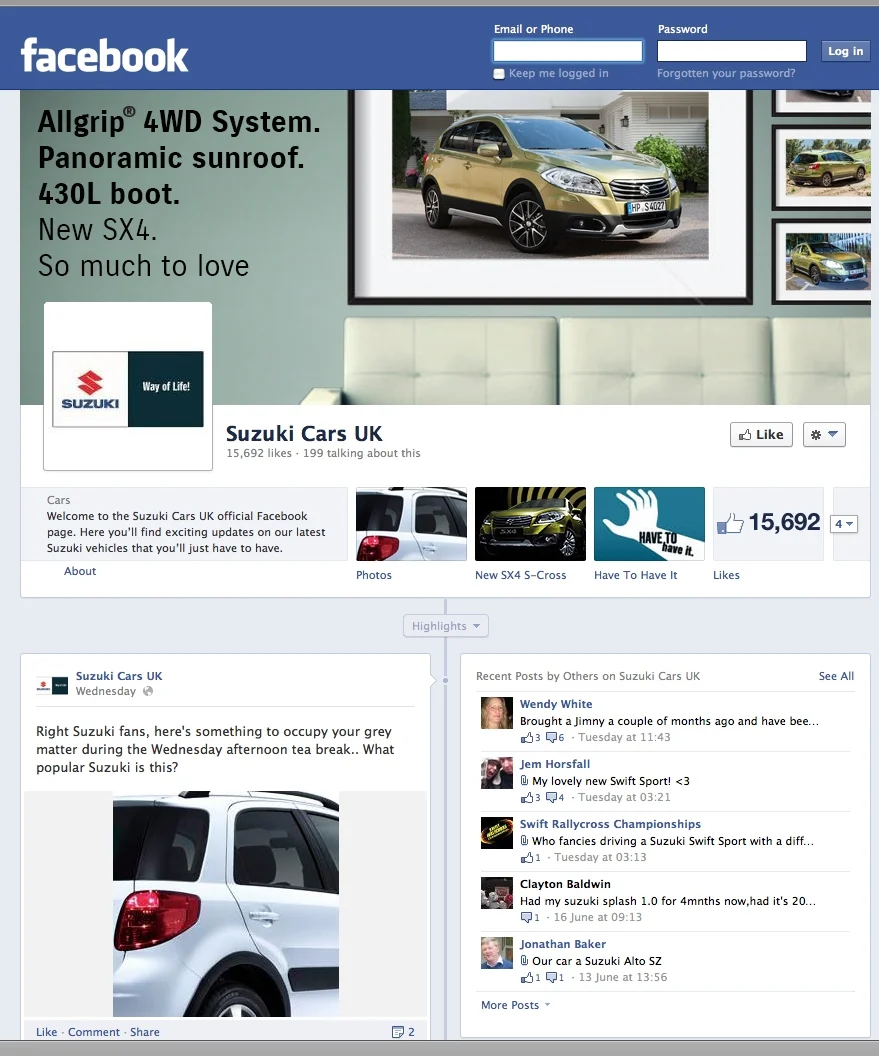Open the dropdown next to the likes box
Image resolution: width=879 pixels, height=1056 pixels.
pyautogui.click(x=843, y=524)
